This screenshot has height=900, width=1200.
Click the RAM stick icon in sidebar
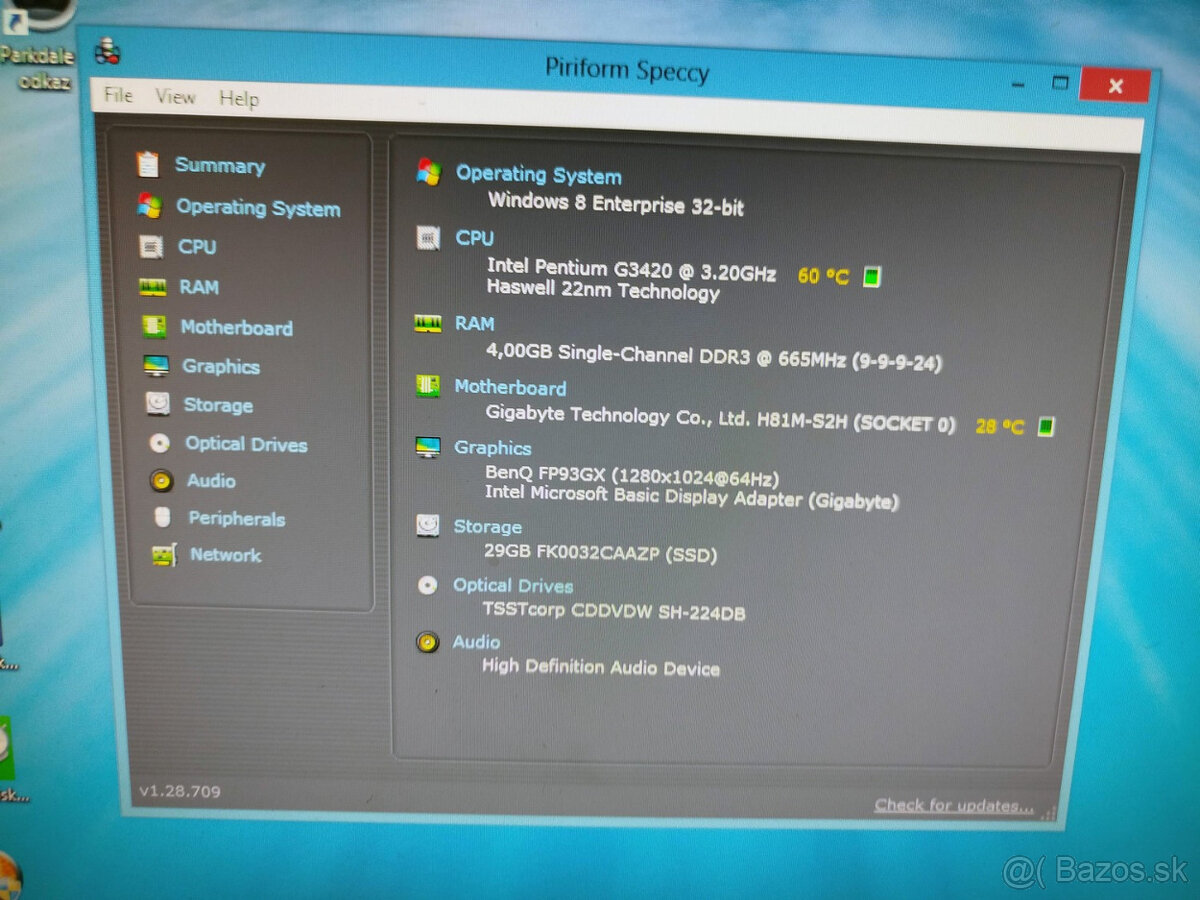[x=152, y=287]
